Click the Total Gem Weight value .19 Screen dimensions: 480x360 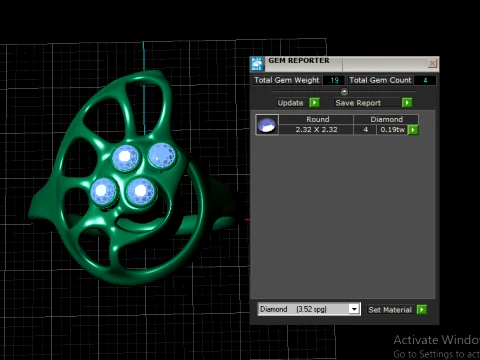[334, 80]
